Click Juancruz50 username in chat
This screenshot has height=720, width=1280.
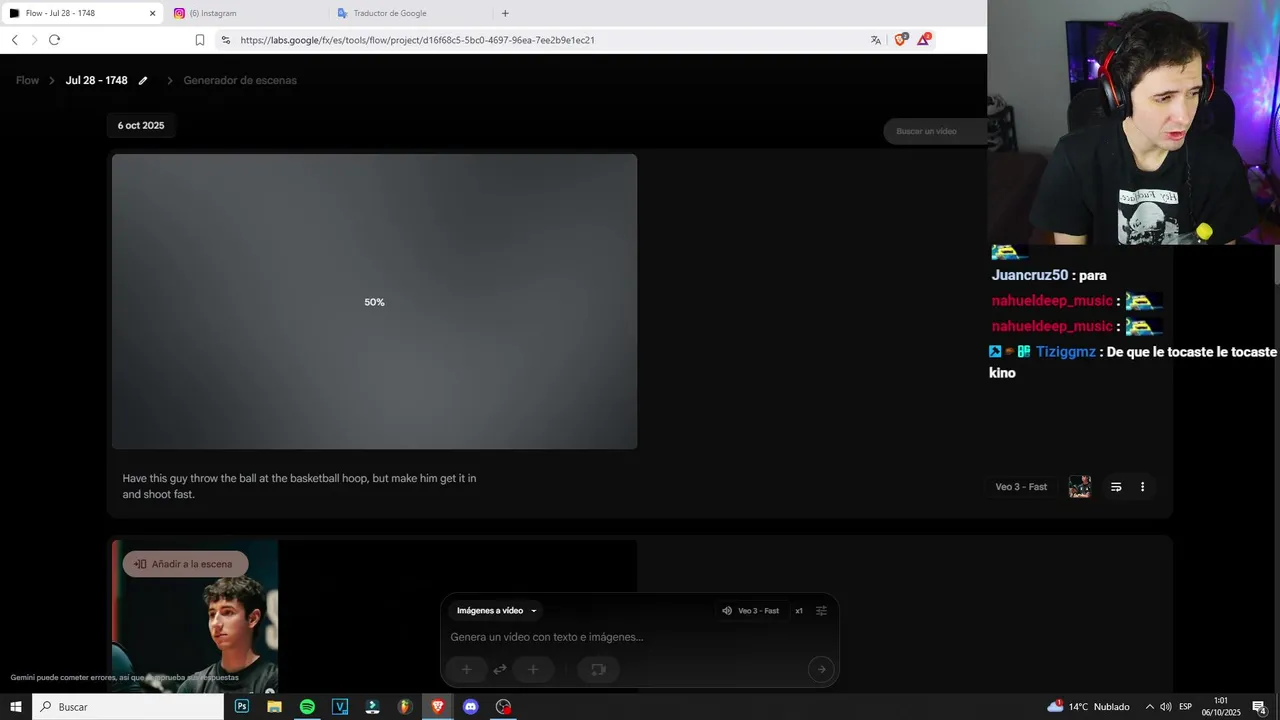(1030, 275)
